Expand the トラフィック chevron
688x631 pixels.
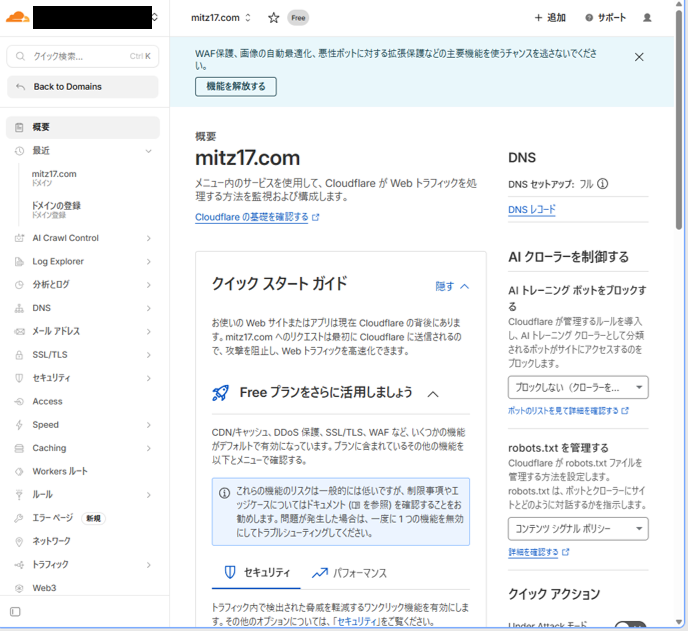click(x=149, y=565)
